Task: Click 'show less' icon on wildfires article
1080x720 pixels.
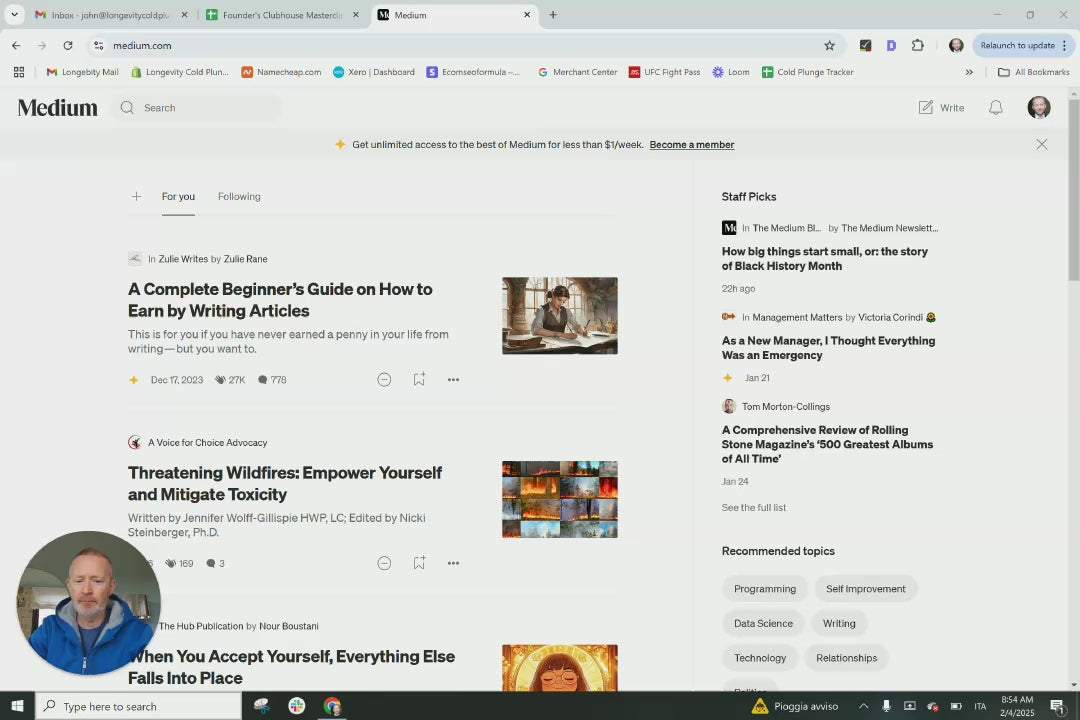Action: (384, 563)
